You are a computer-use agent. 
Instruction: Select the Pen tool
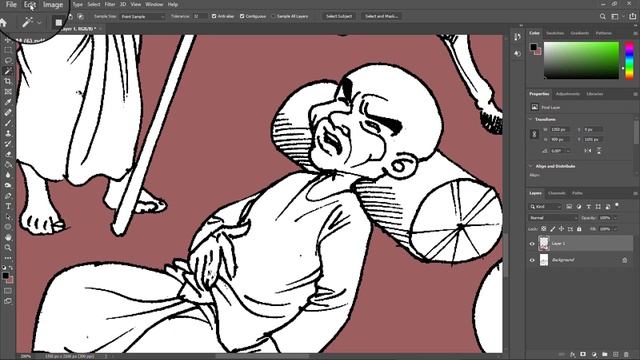pyautogui.click(x=8, y=196)
